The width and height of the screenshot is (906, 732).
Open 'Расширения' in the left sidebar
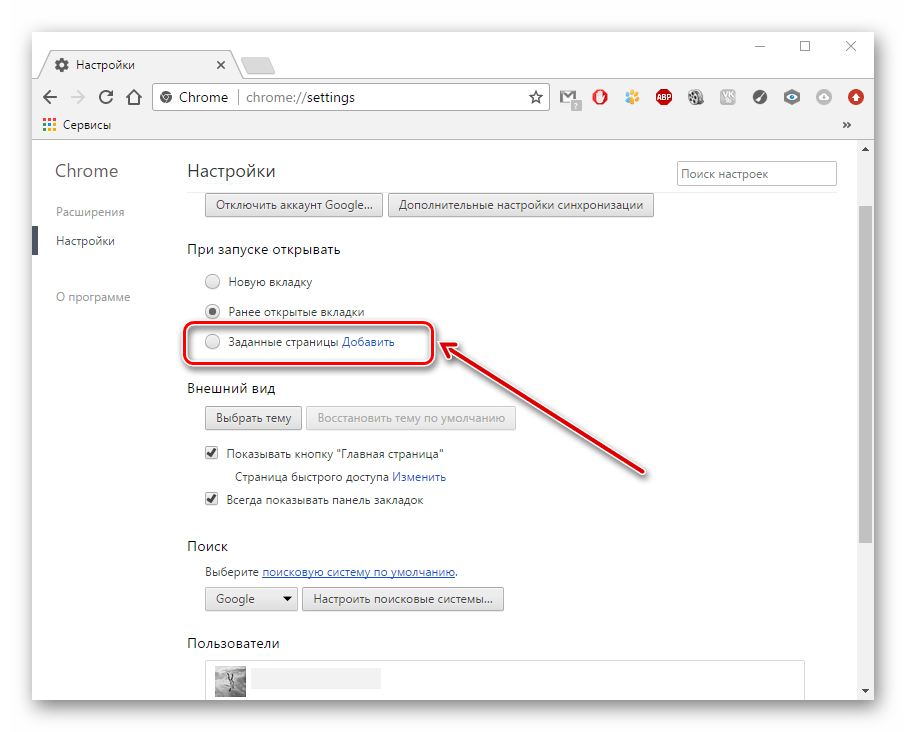pos(90,212)
